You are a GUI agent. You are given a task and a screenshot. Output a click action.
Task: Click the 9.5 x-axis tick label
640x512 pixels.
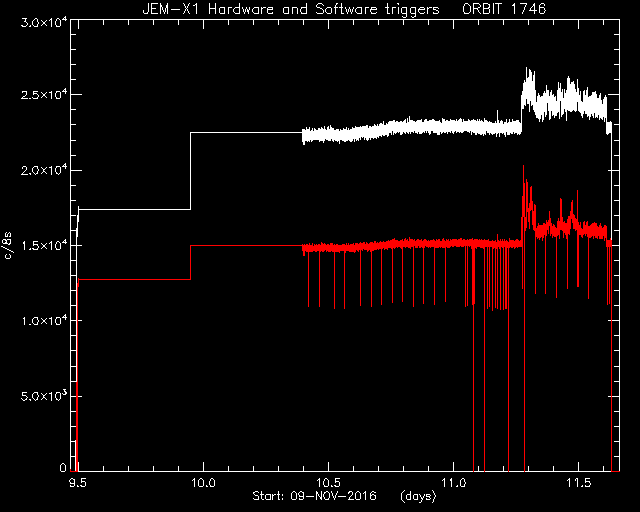tap(78, 483)
